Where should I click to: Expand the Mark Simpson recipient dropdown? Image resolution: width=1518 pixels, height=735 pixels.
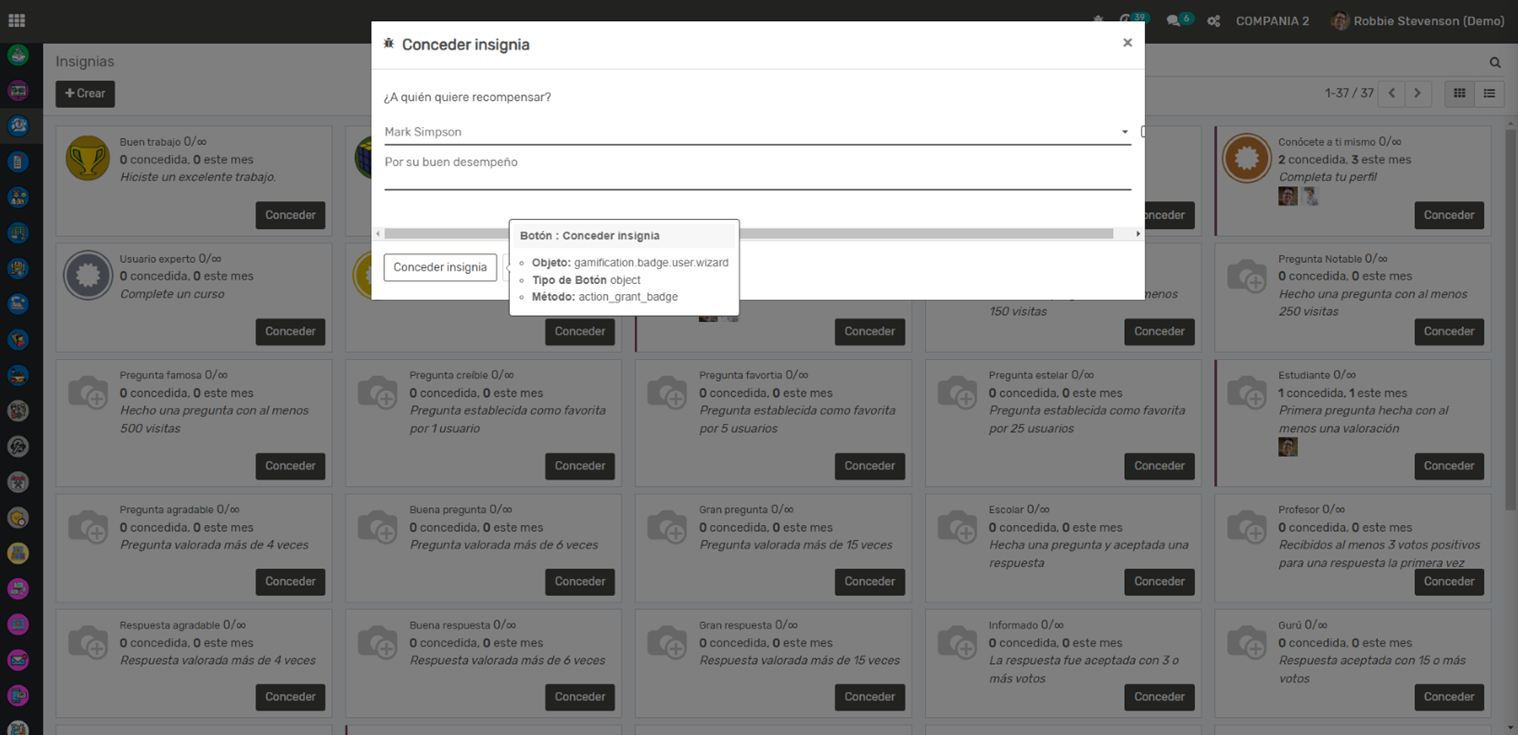[x=1124, y=132]
